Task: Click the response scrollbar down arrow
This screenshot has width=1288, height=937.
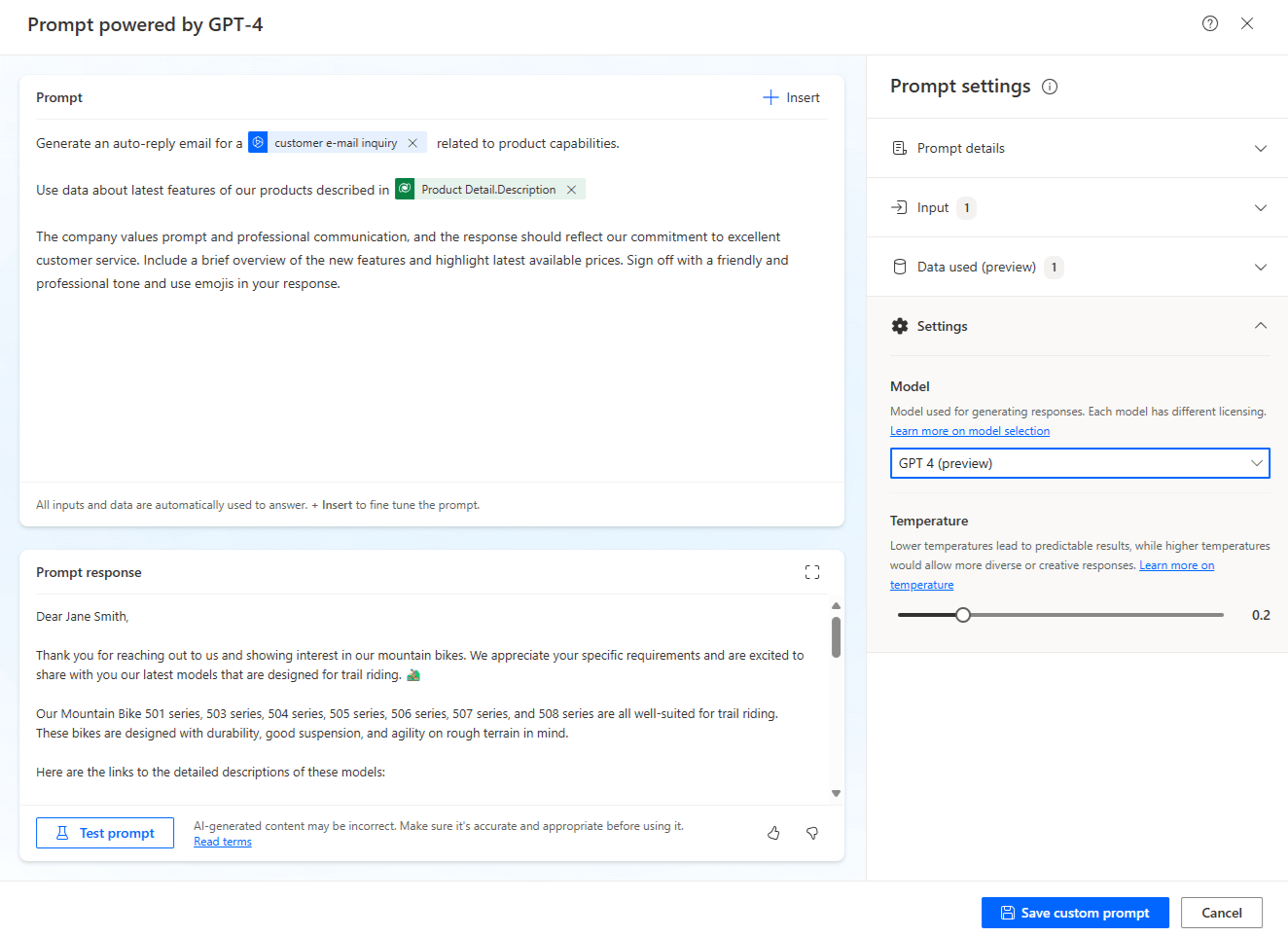Action: click(x=836, y=793)
